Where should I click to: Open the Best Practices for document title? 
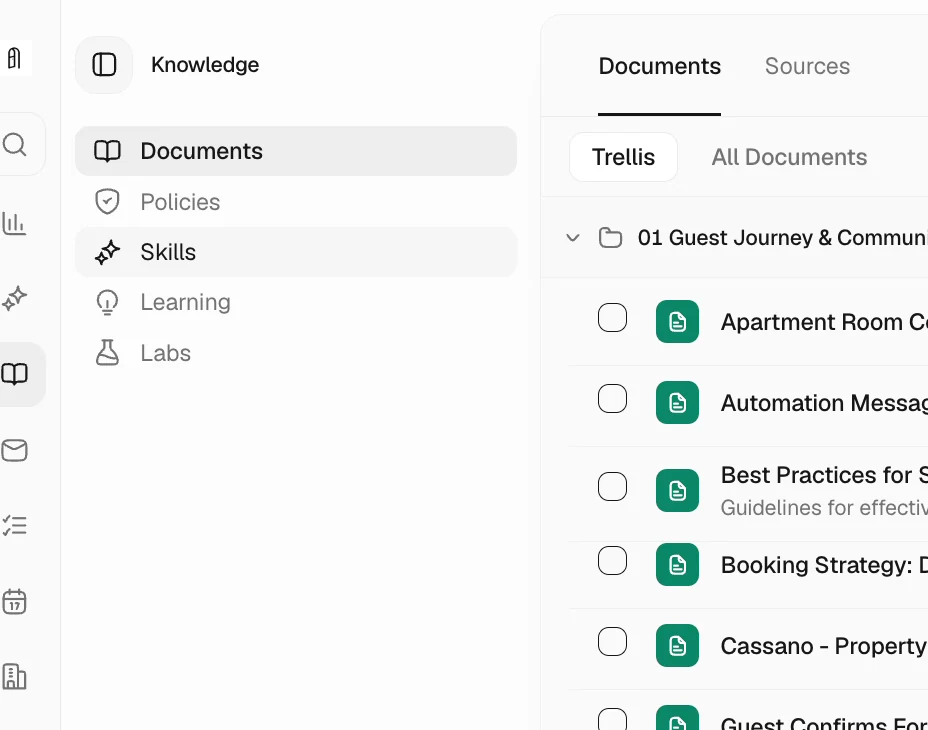824,475
